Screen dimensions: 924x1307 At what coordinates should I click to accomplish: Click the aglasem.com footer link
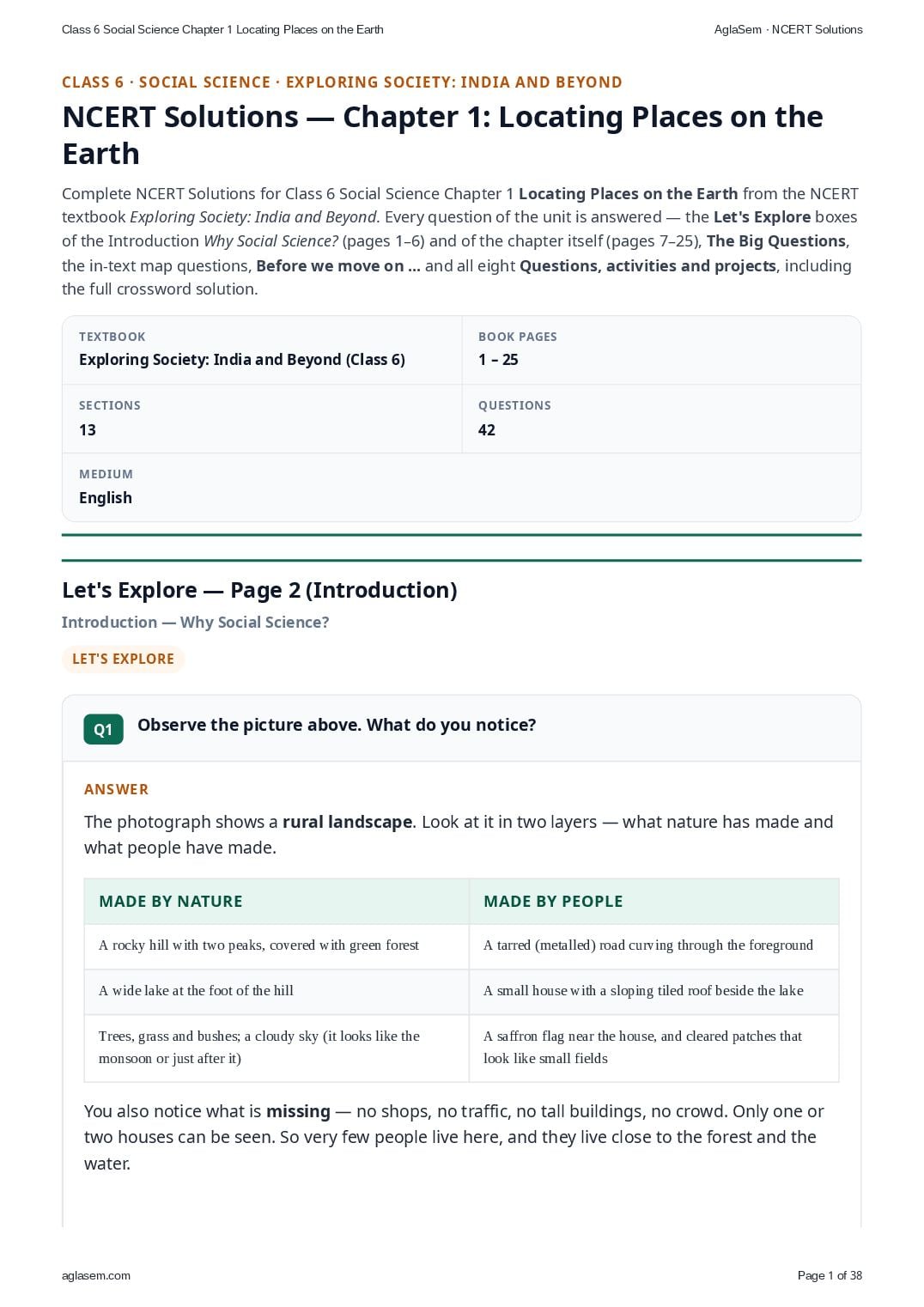(x=96, y=1275)
